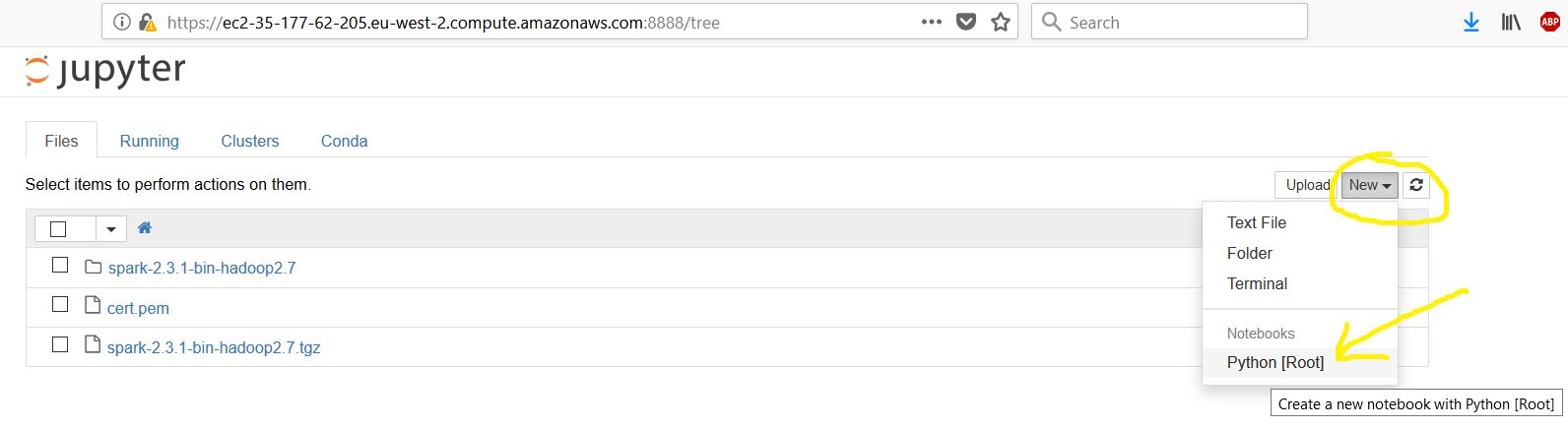Viewport: 1568px width, 429px height.
Task: Open the New dropdown button
Action: [x=1369, y=185]
